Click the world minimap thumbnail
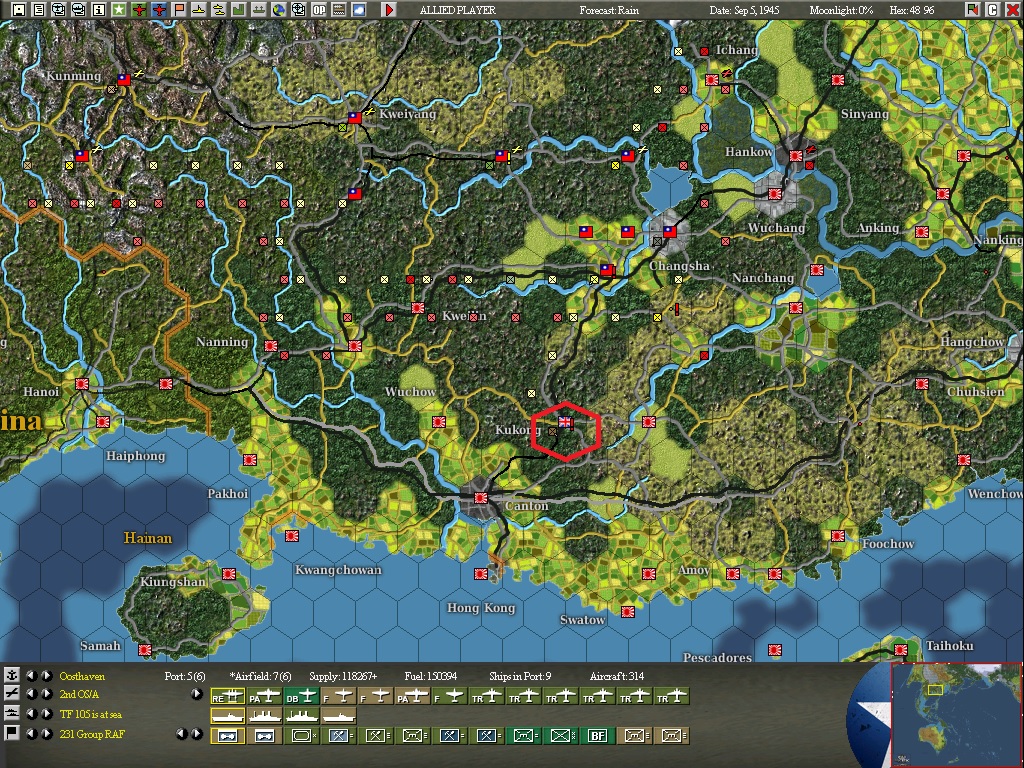This screenshot has width=1024, height=768. pos(955,715)
